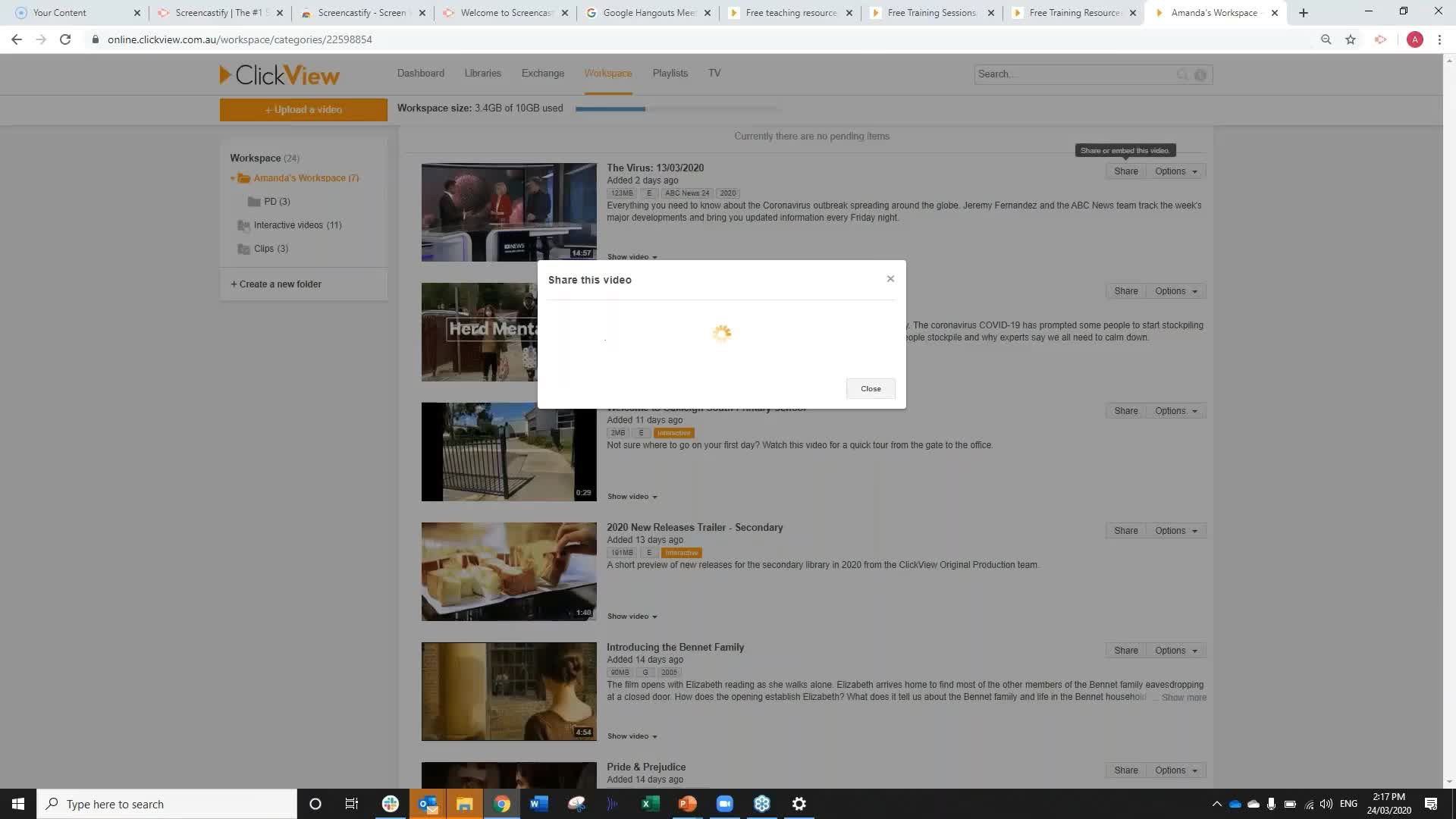This screenshot has height=819, width=1456.
Task: Open Outlook from taskbar
Action: 428,804
